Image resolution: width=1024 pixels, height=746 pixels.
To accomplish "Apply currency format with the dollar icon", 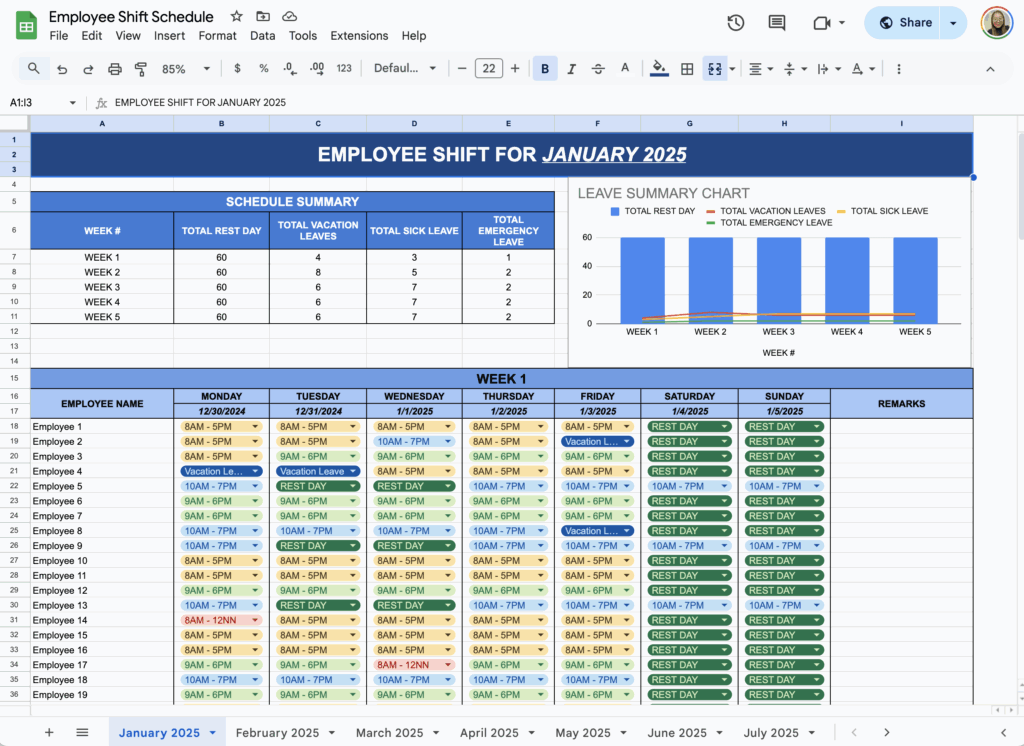I will tap(237, 68).
